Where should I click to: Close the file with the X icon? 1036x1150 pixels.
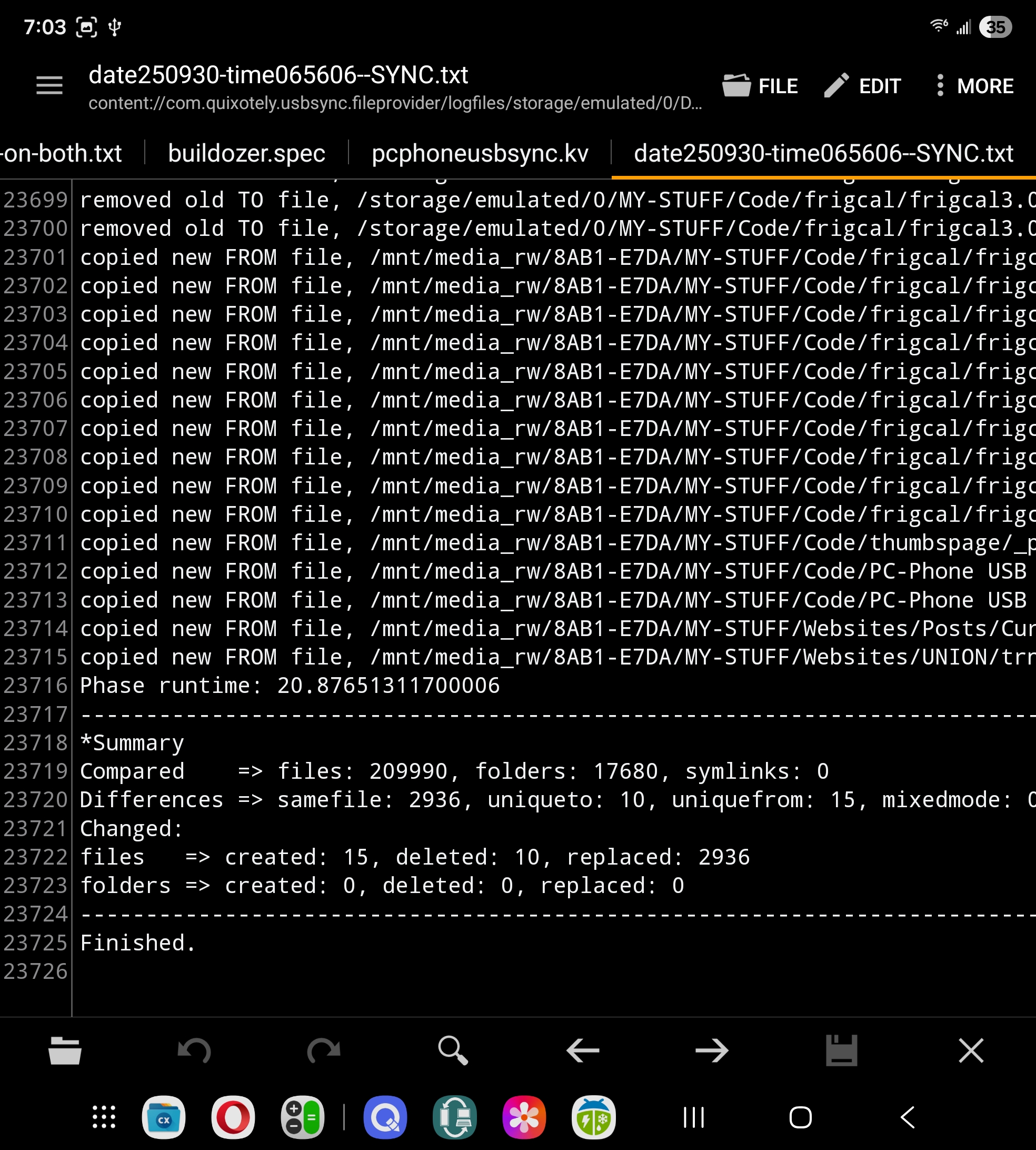(x=971, y=1050)
